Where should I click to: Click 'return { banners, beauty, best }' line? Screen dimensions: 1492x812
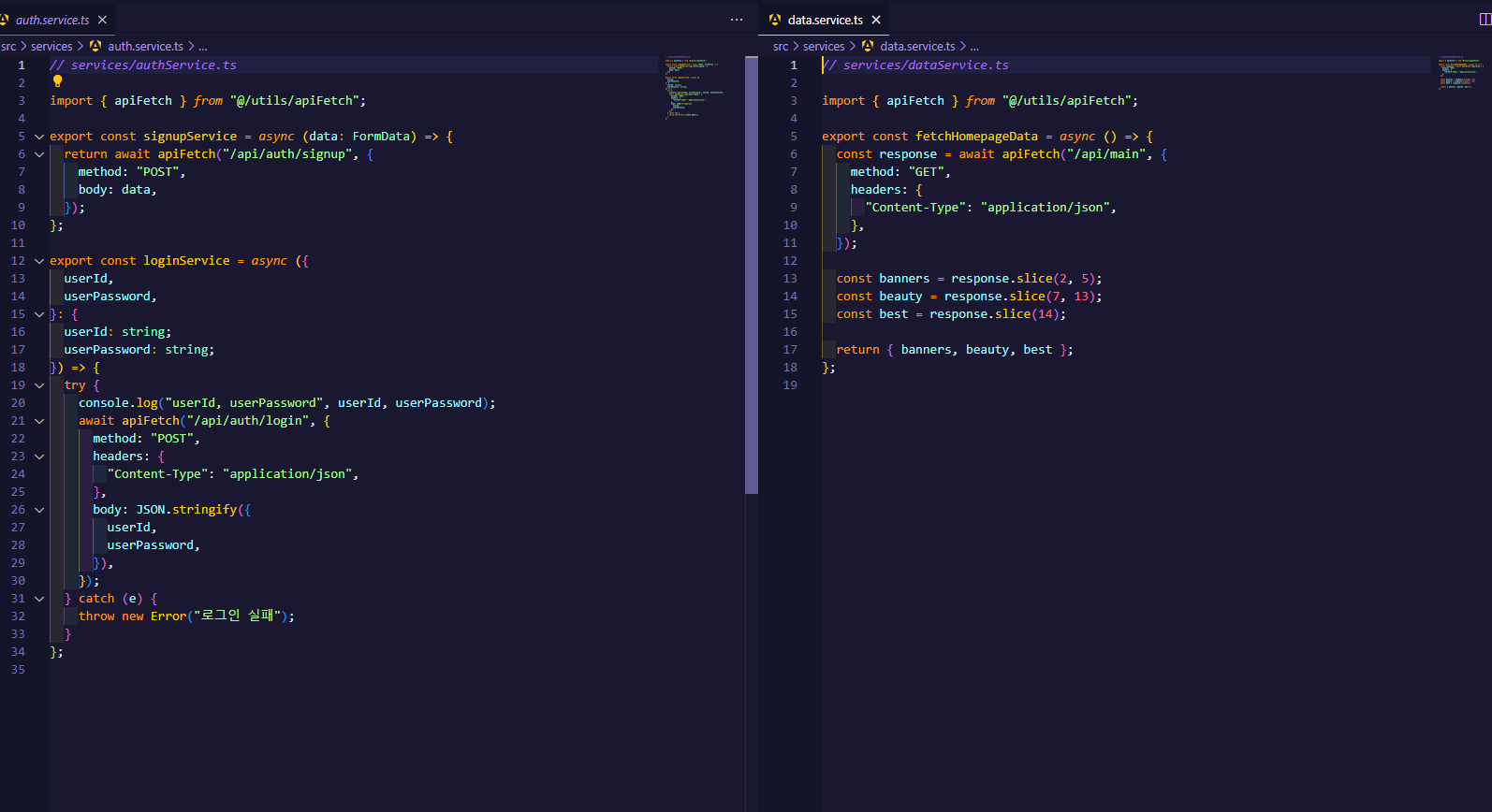(955, 350)
